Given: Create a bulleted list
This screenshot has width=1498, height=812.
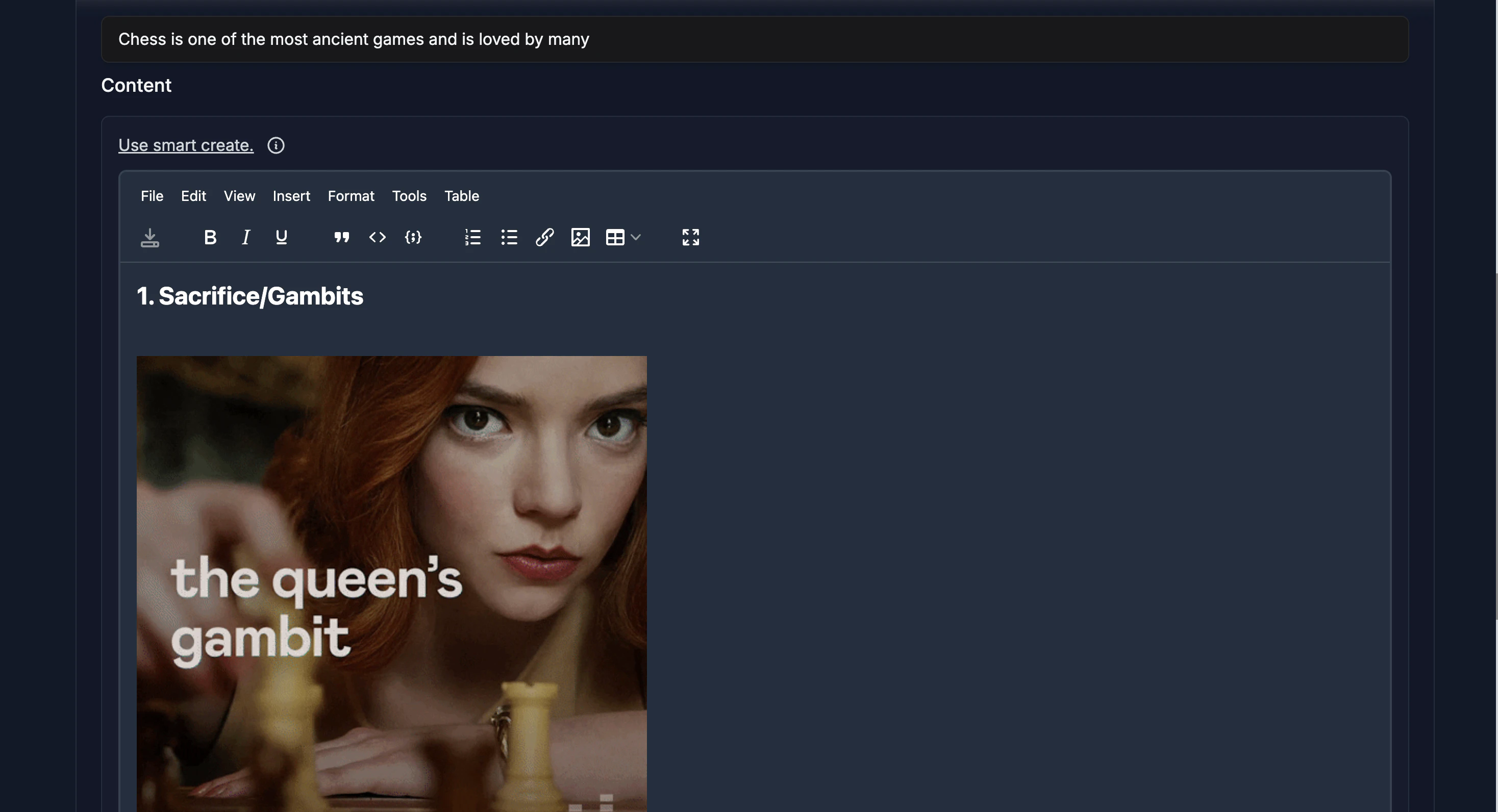Looking at the screenshot, I should click(x=509, y=237).
